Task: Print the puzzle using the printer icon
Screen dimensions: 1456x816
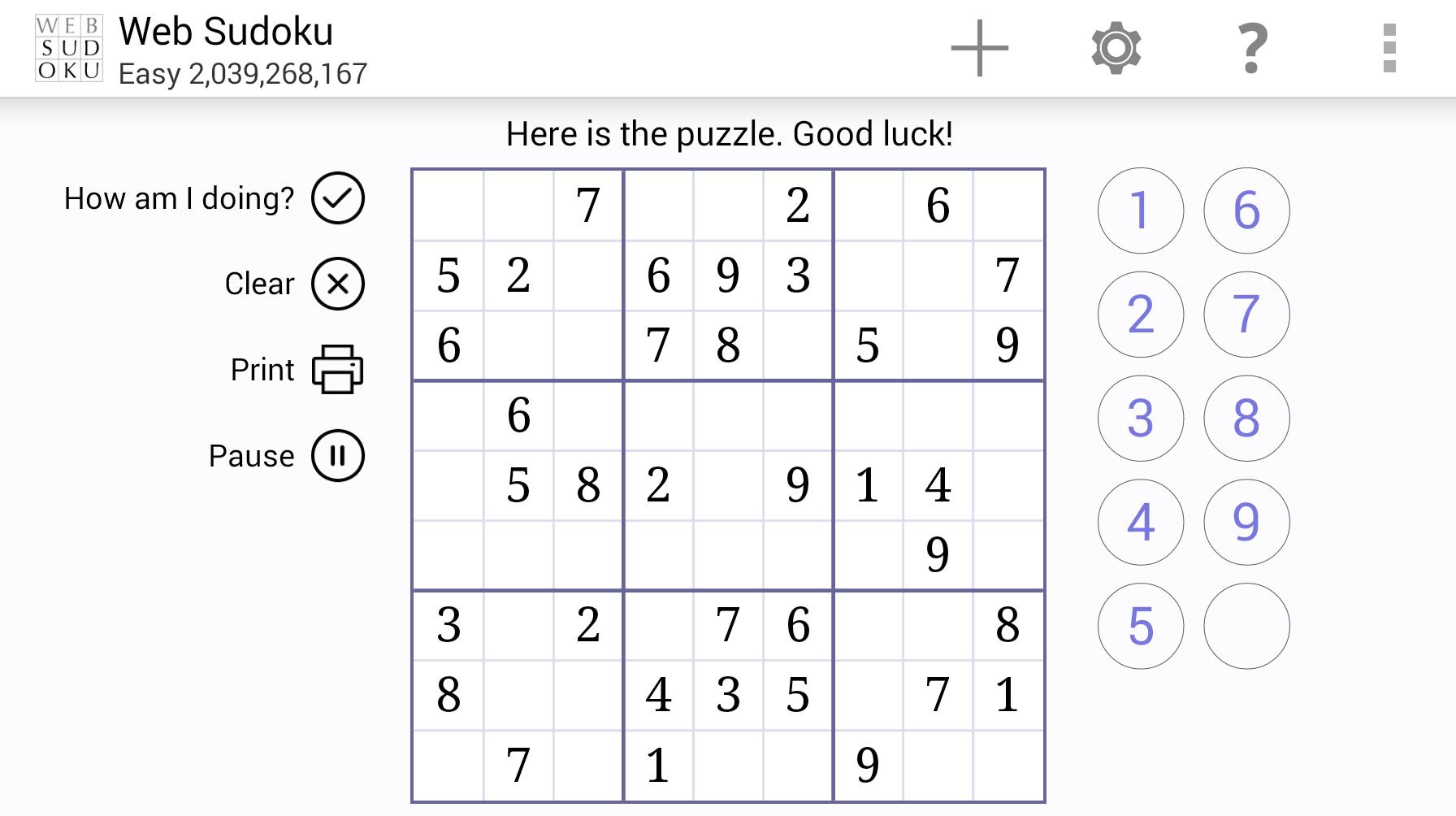Action: [x=339, y=370]
